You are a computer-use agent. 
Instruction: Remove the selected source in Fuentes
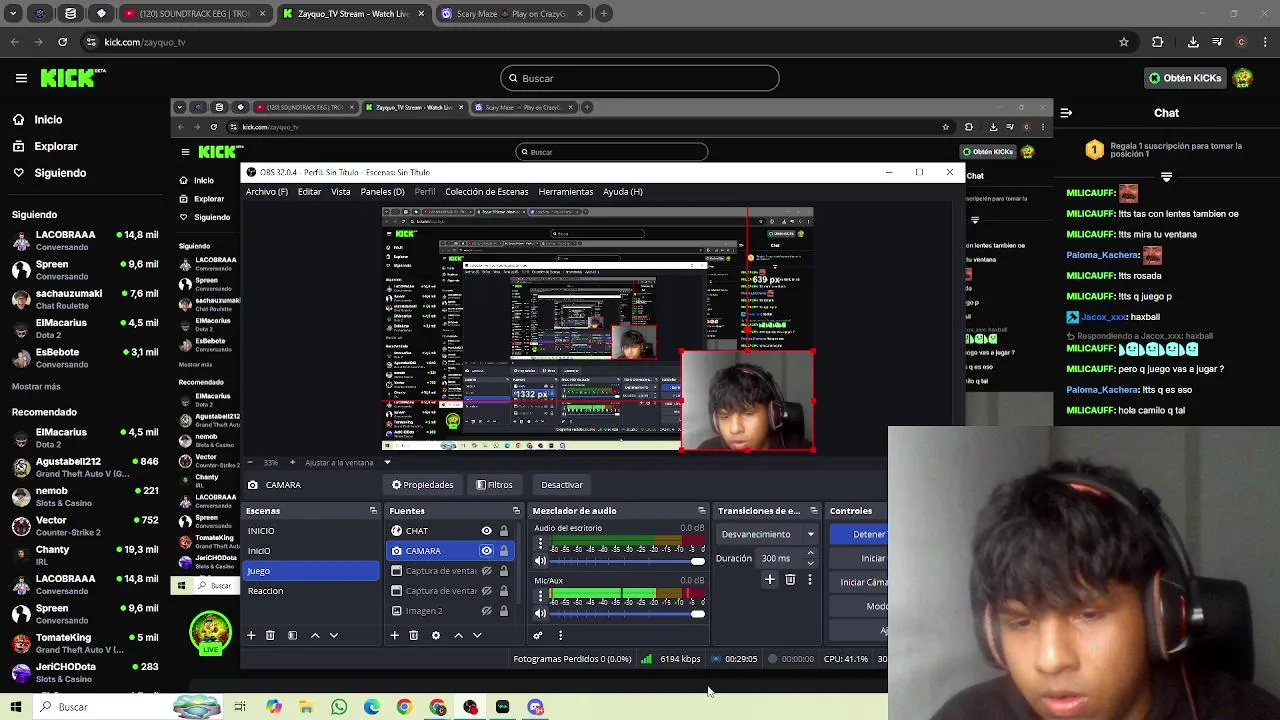pos(413,635)
